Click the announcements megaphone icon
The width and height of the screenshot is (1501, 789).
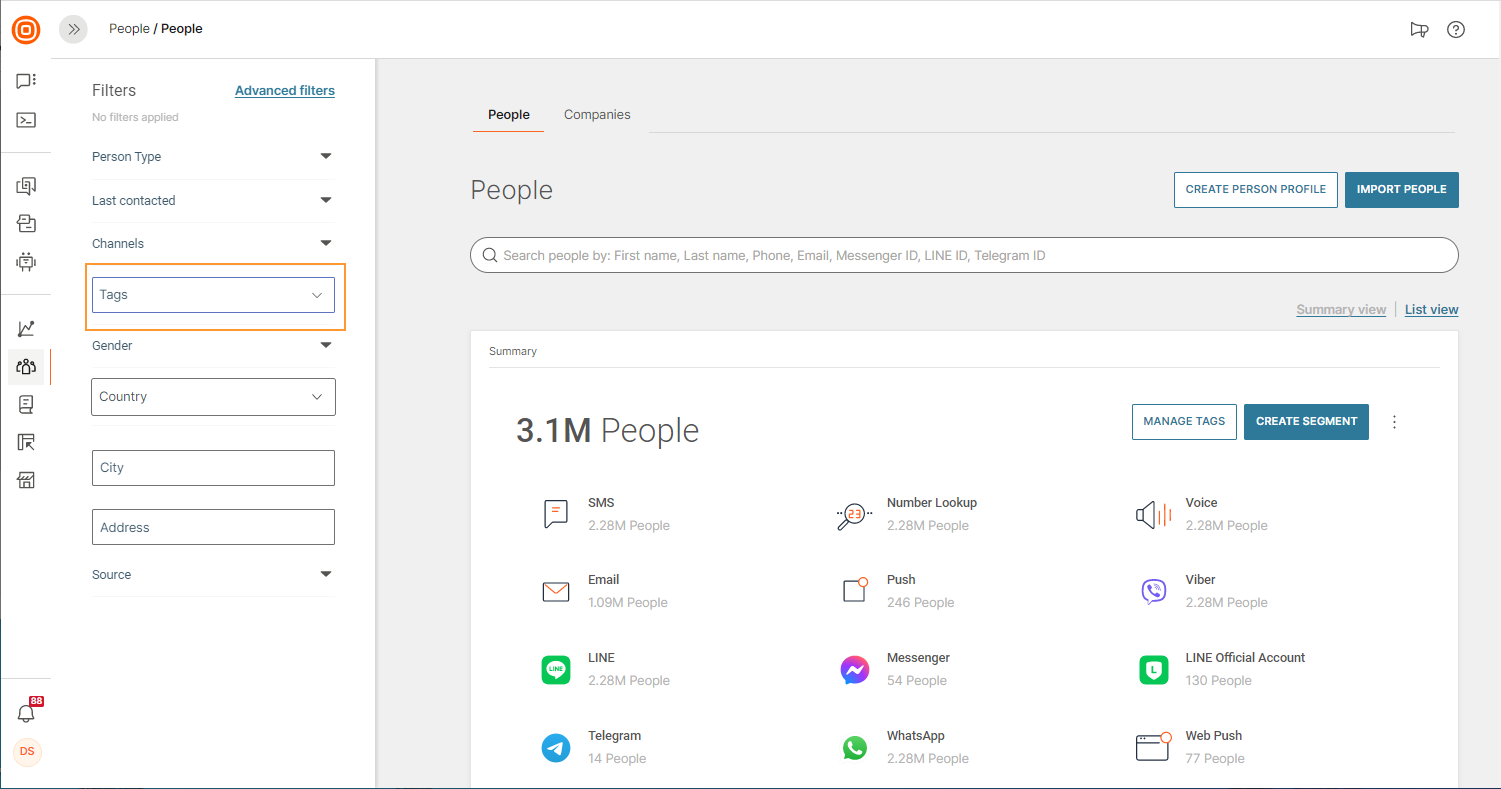1419,30
